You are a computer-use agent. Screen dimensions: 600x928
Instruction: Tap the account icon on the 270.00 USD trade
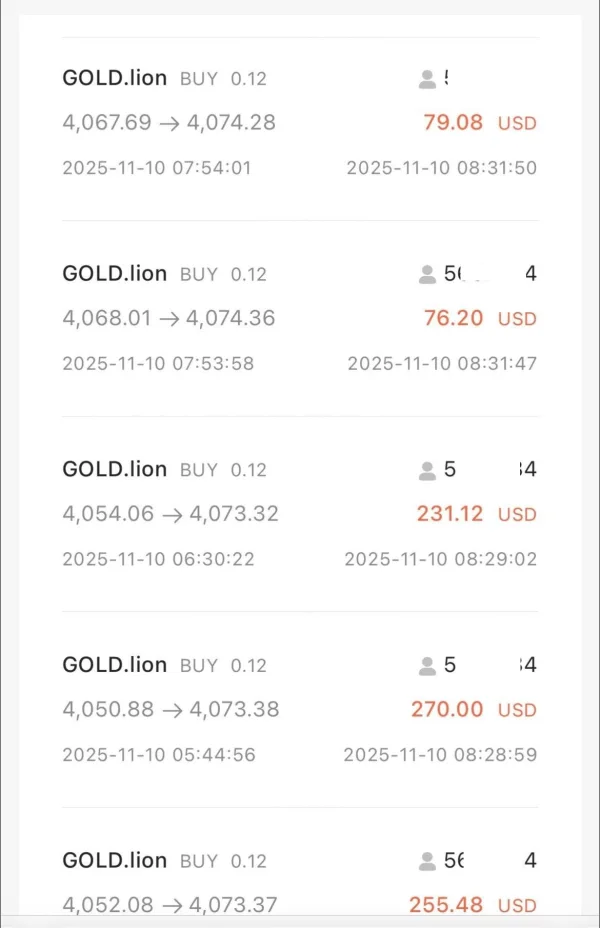tap(427, 665)
